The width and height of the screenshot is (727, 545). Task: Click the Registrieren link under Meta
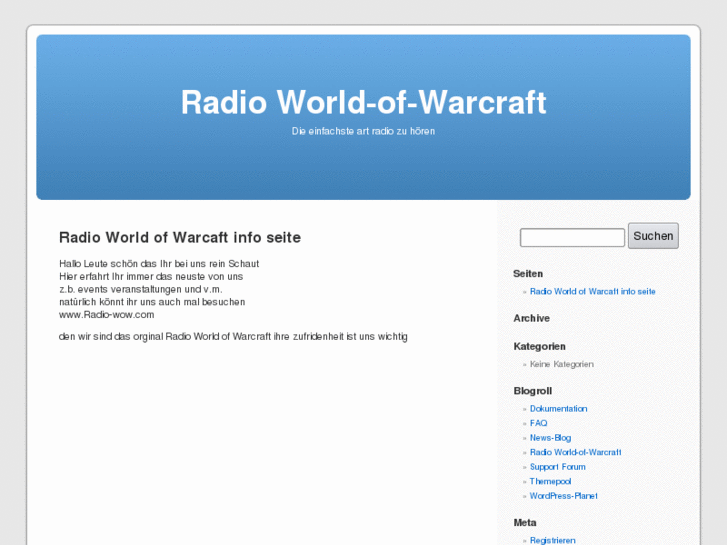[552, 540]
